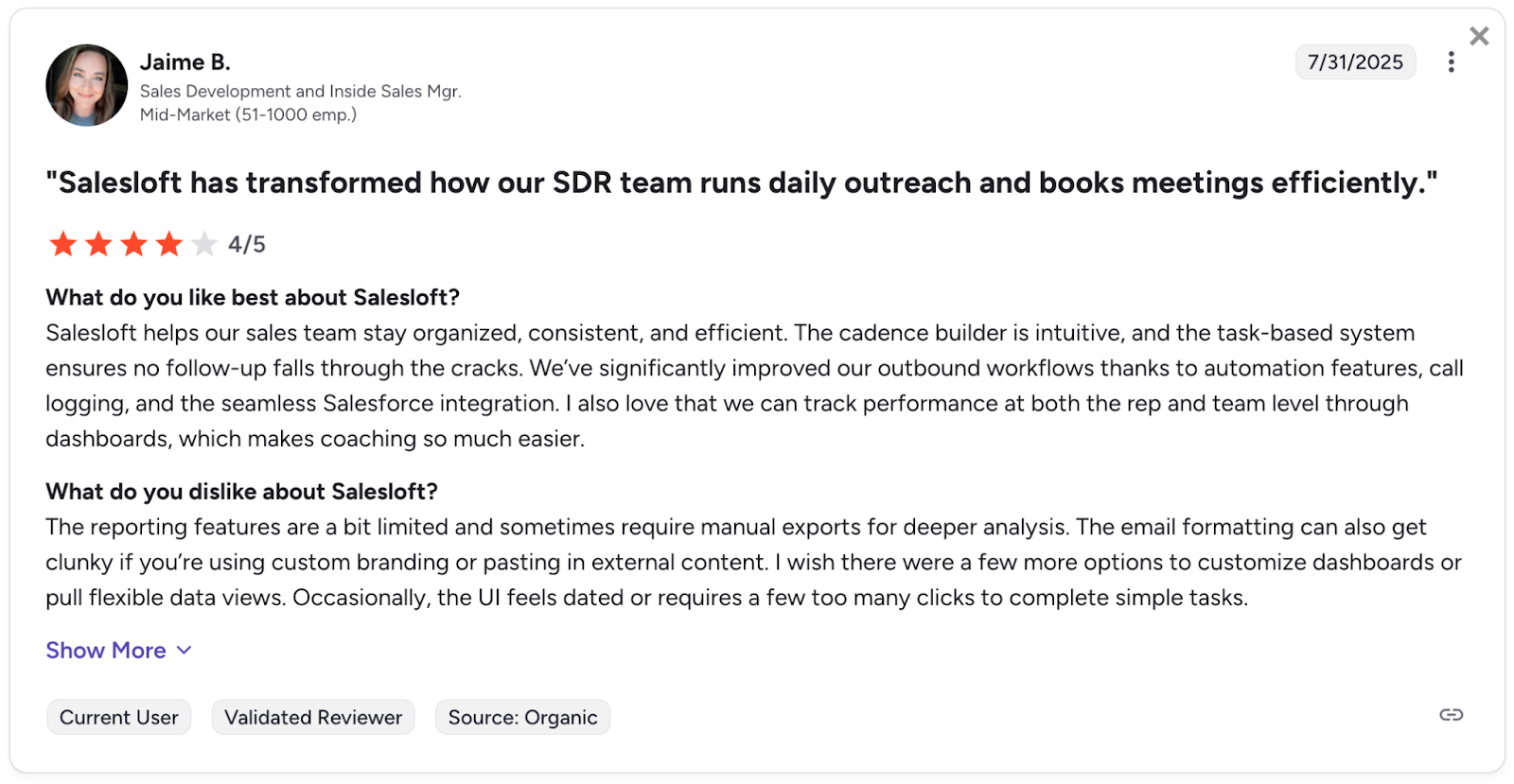
Task: Click the Show More link
Action: click(106, 651)
